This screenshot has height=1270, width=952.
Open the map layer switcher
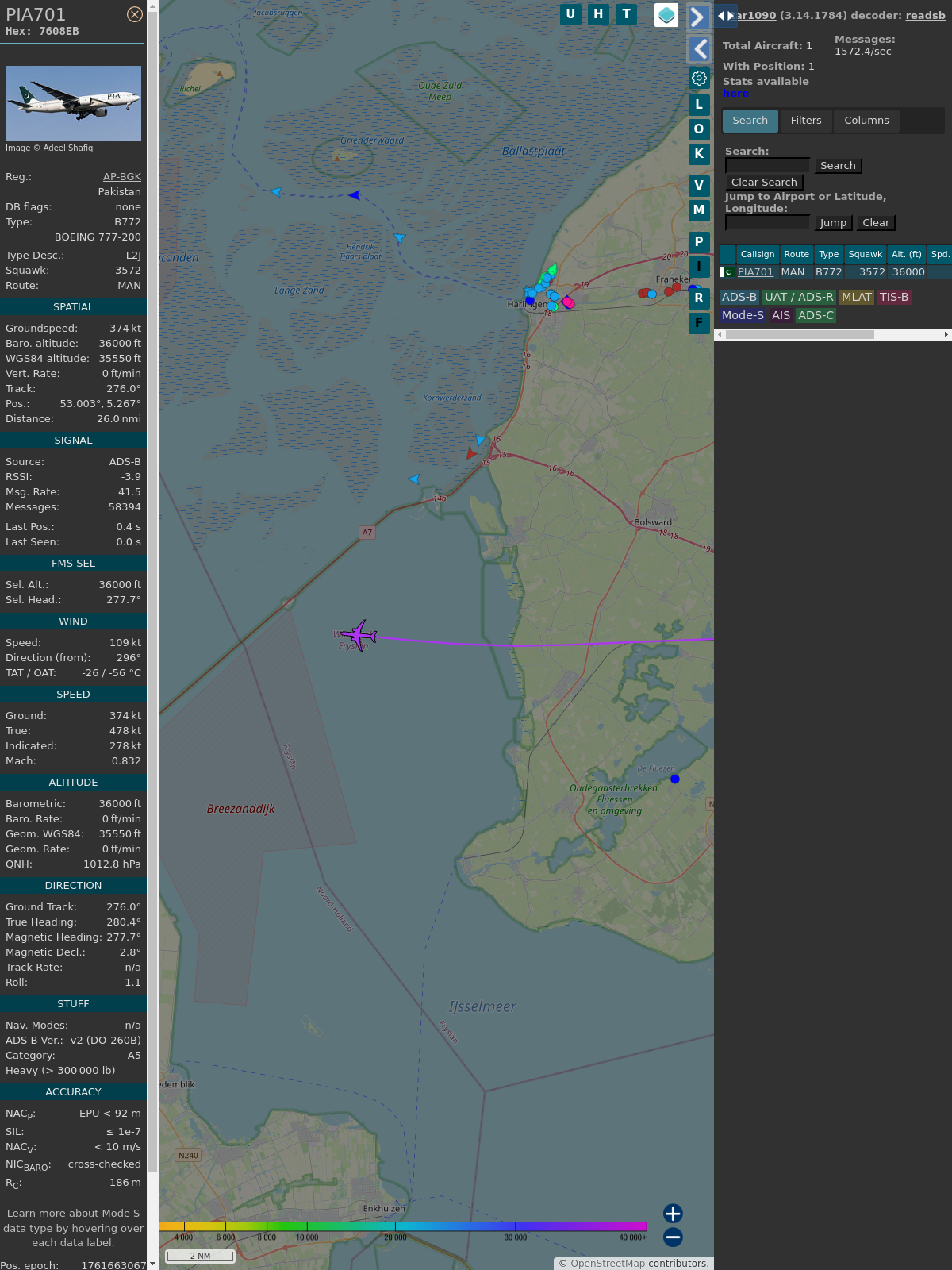tap(666, 15)
